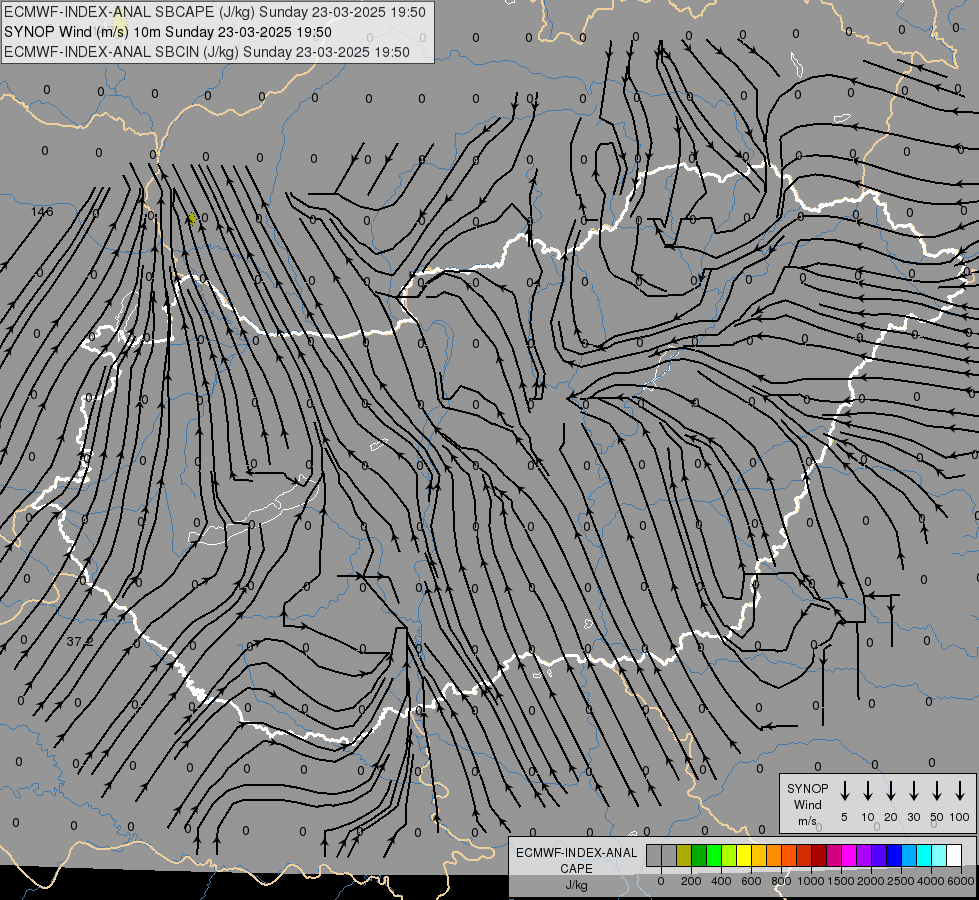
Task: Click the 1000 tick label on the CAPE scale
Action: click(811, 881)
